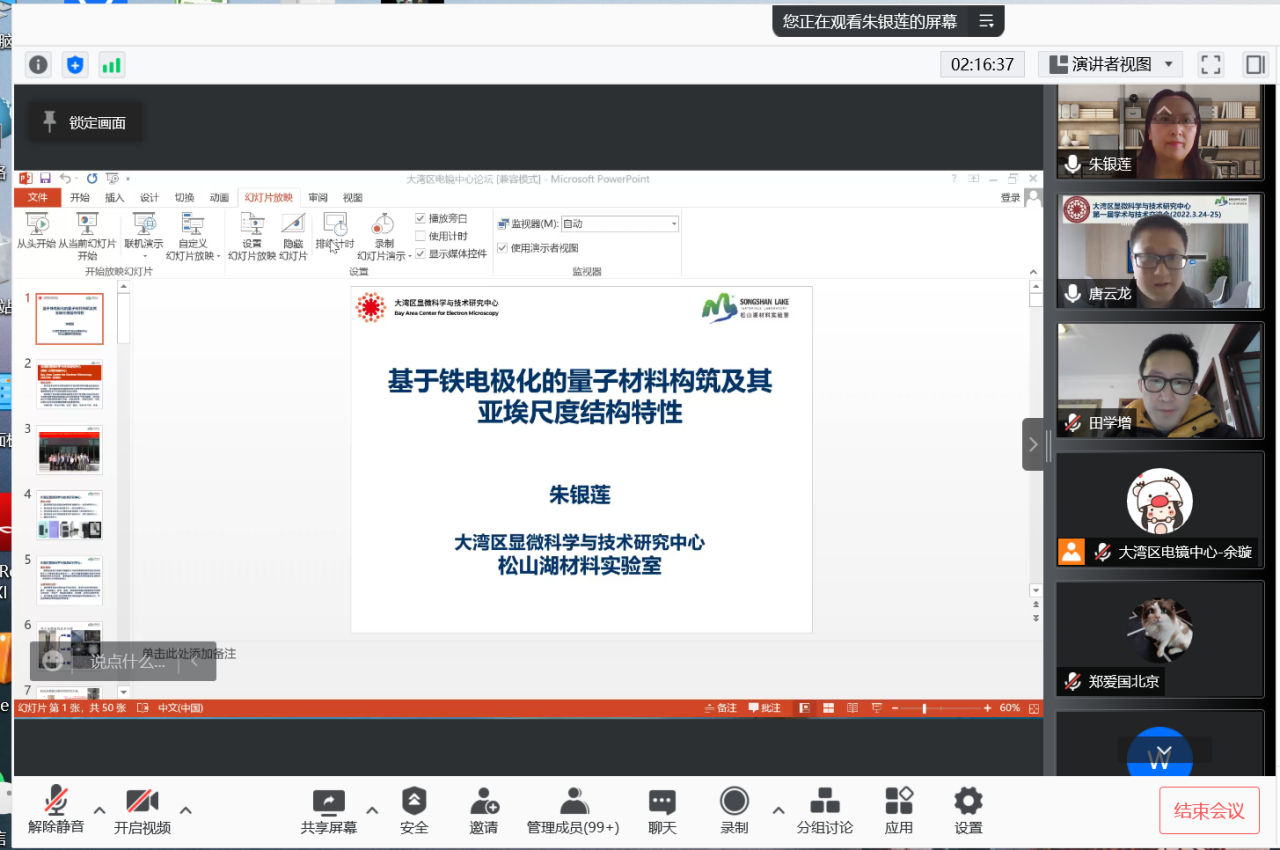Image resolution: width=1280 pixels, height=850 pixels.
Task: Open Breakout Rooms (分组讨论) icon
Action: point(825,802)
